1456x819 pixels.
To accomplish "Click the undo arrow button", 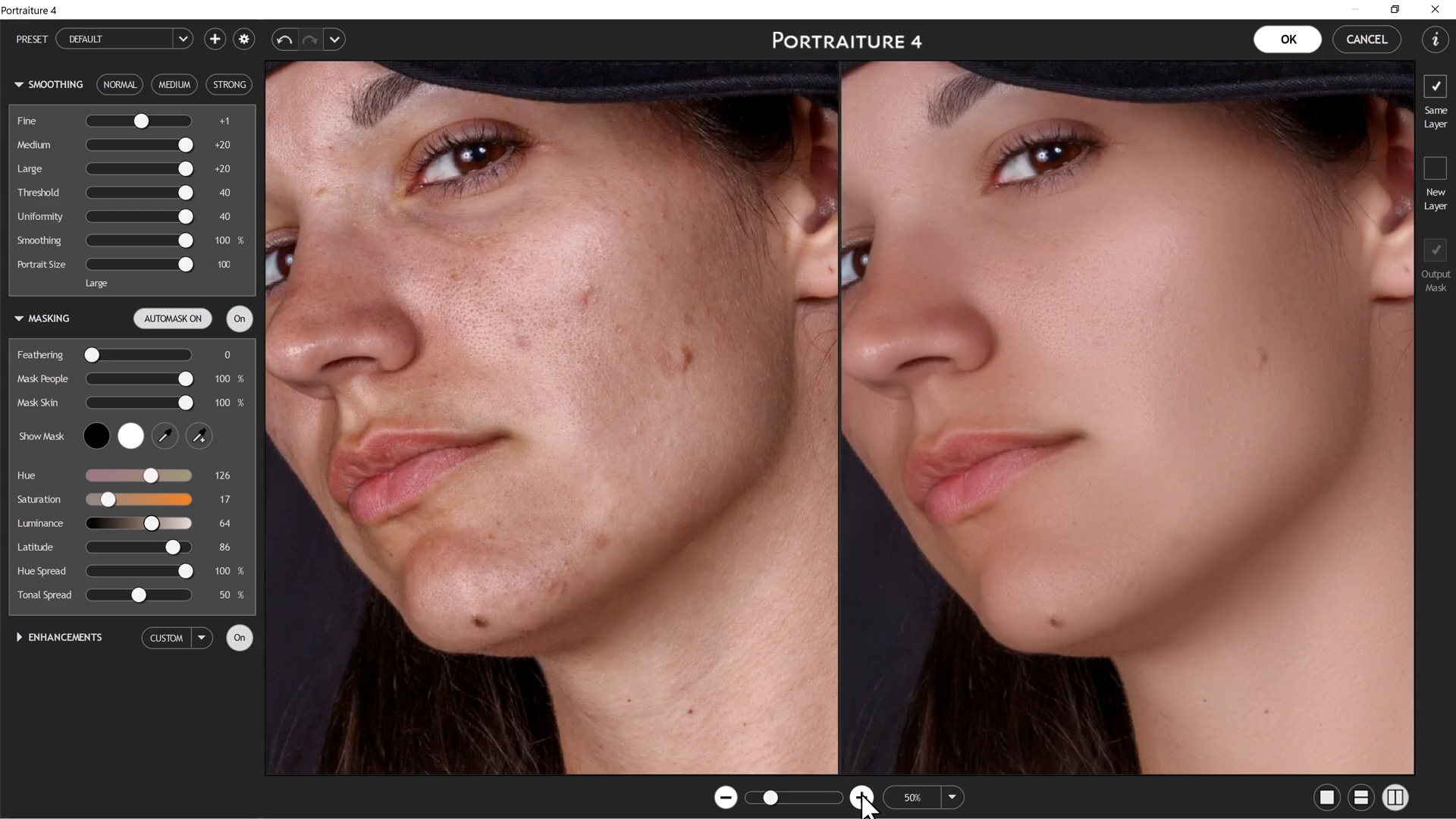I will click(285, 39).
